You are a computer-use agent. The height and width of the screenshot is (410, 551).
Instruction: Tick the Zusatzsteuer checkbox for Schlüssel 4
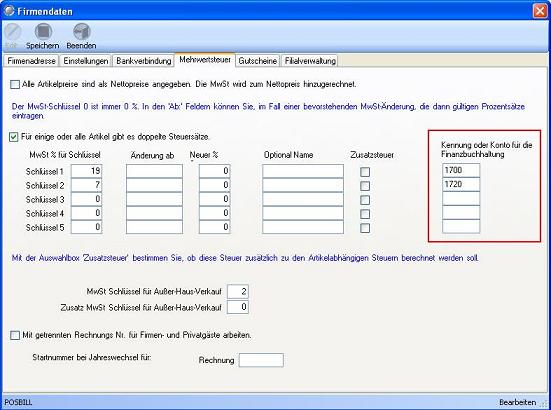click(365, 214)
